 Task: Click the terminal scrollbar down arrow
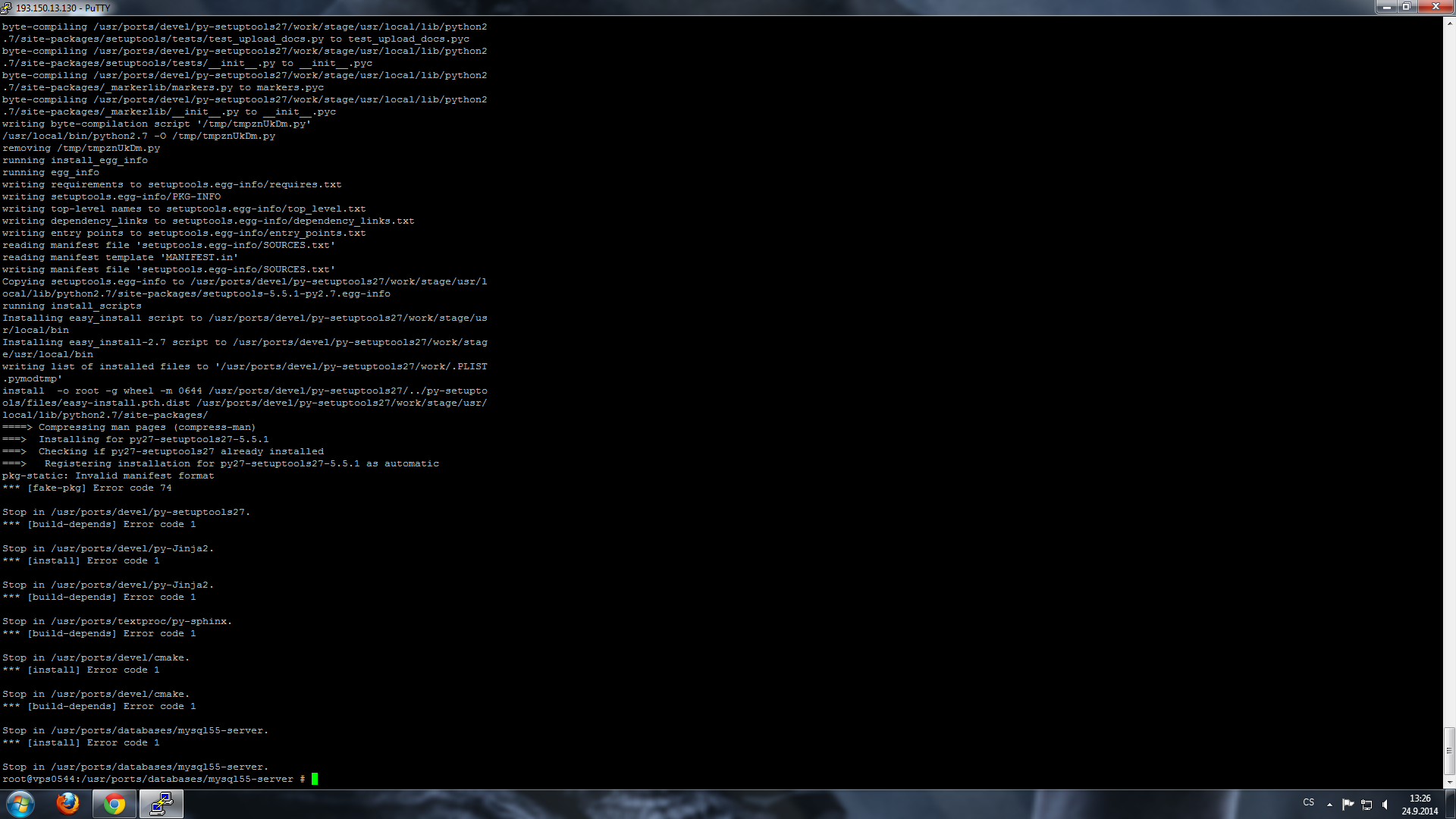[1449, 782]
